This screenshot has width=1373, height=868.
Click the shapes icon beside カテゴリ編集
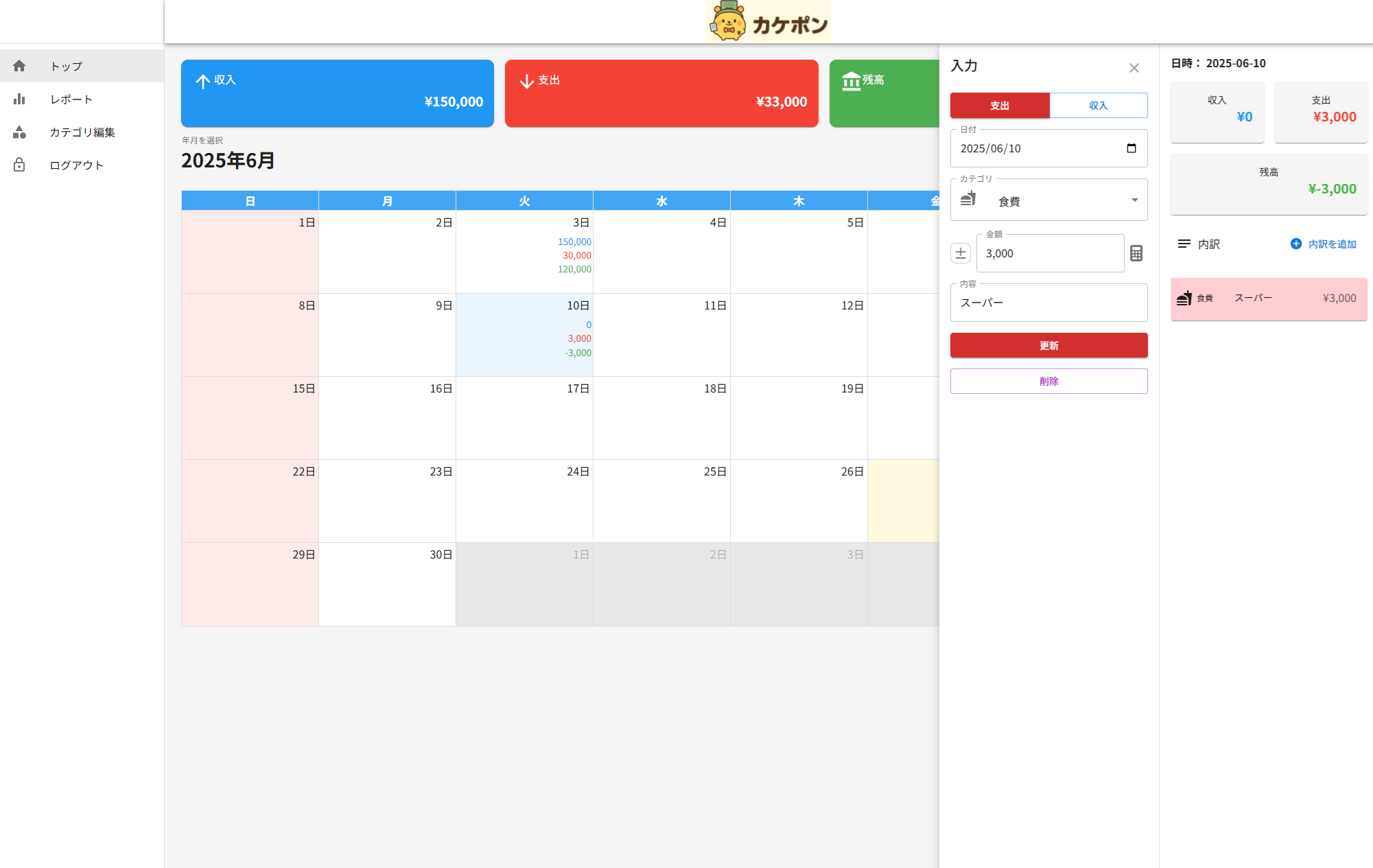19,132
